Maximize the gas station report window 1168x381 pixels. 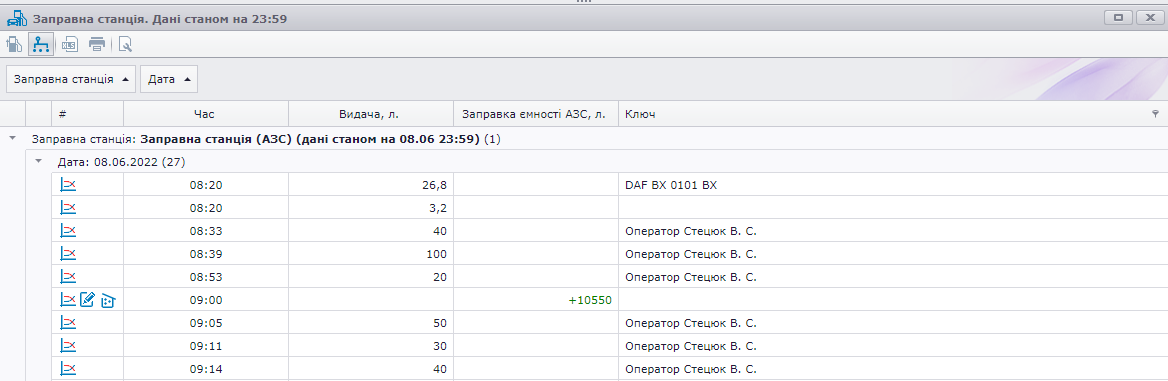(x=1117, y=17)
